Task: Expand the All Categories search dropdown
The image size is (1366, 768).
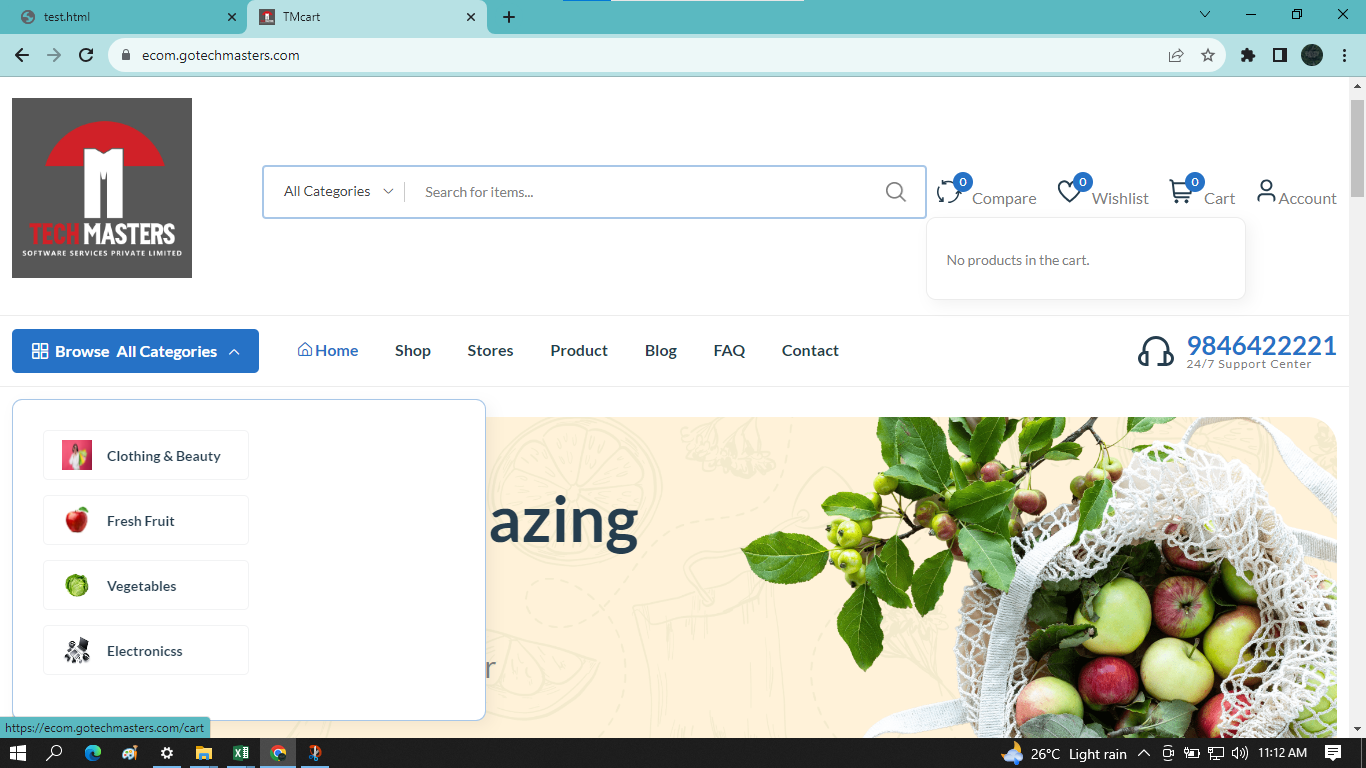Action: click(x=338, y=192)
